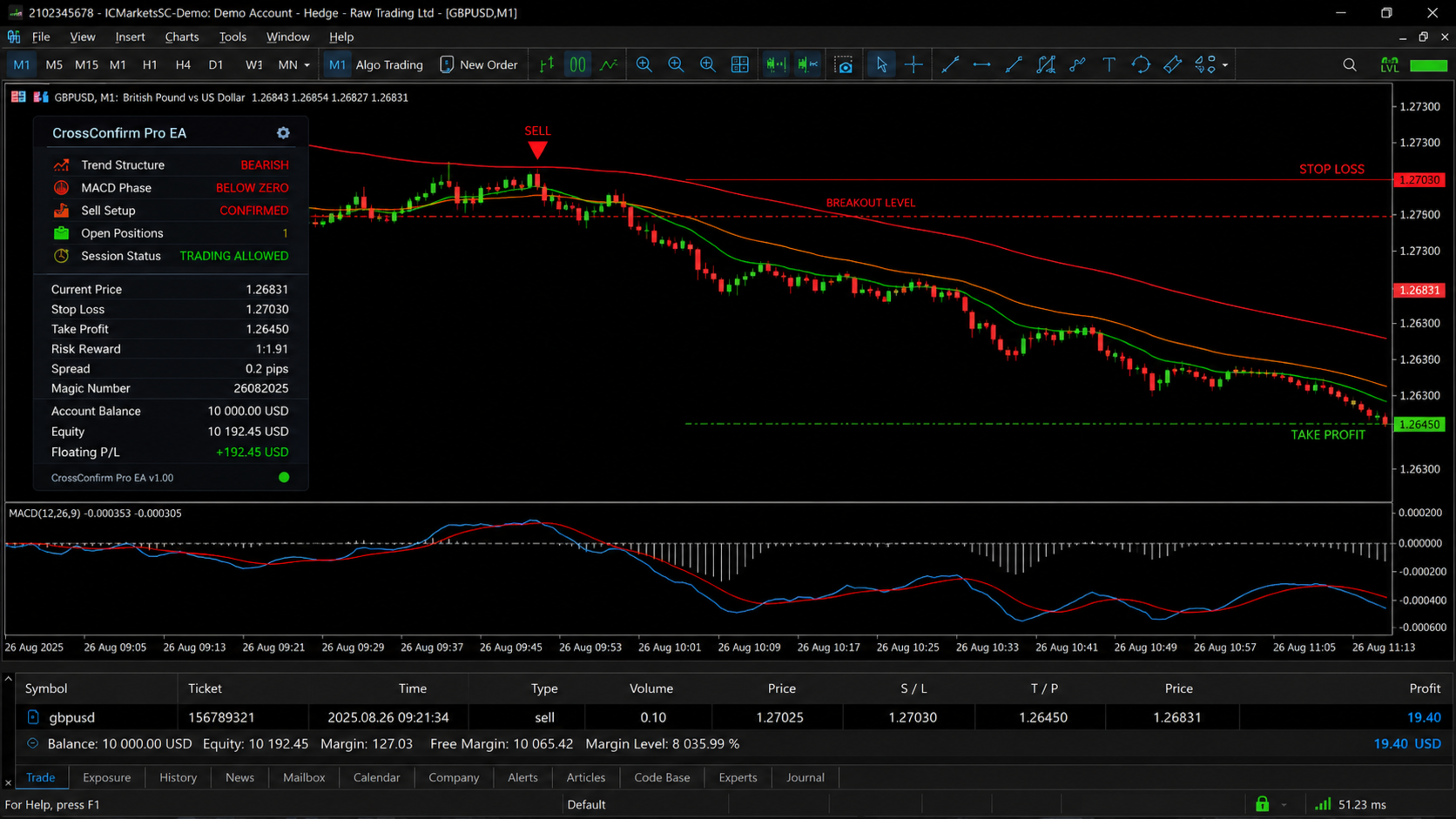Switch chart to line chart style
The image size is (1456, 819).
610,64
